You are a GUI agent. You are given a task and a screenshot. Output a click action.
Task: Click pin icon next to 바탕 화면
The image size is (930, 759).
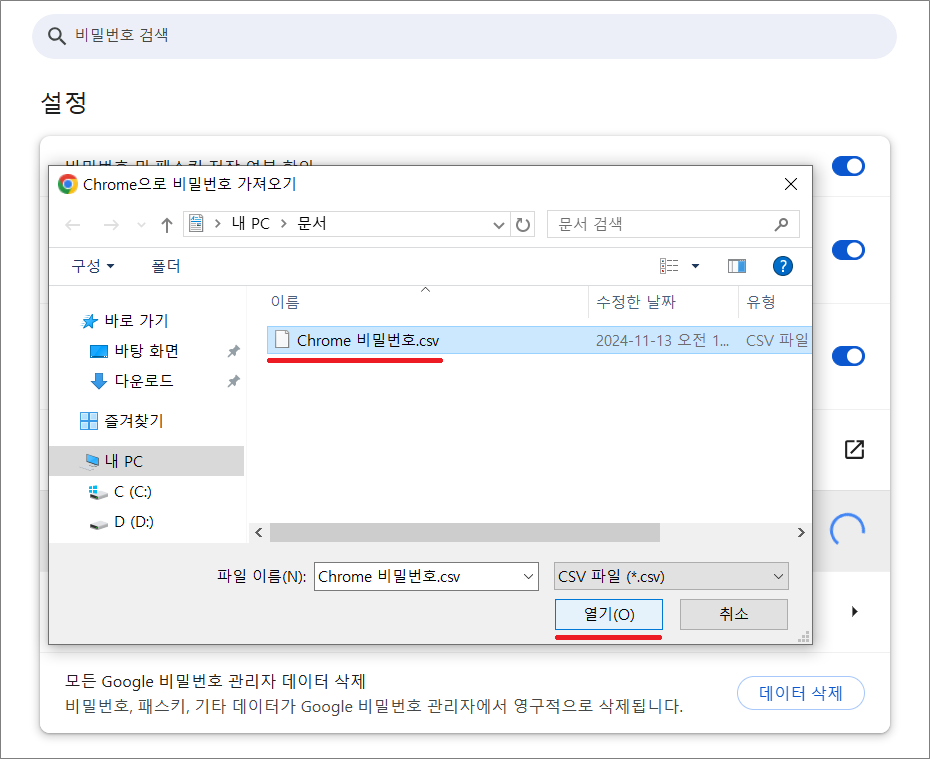(234, 351)
